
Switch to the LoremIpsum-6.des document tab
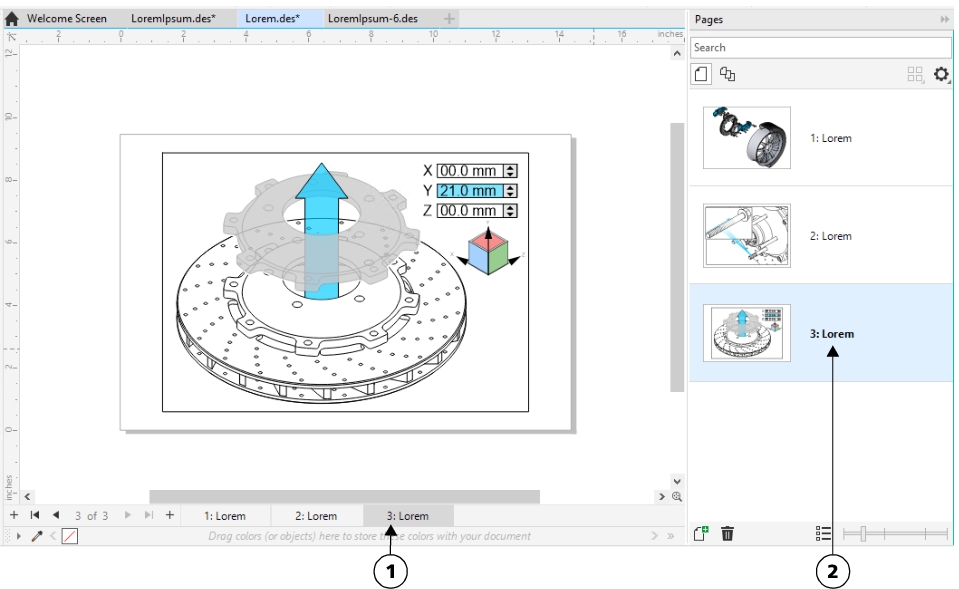(373, 19)
